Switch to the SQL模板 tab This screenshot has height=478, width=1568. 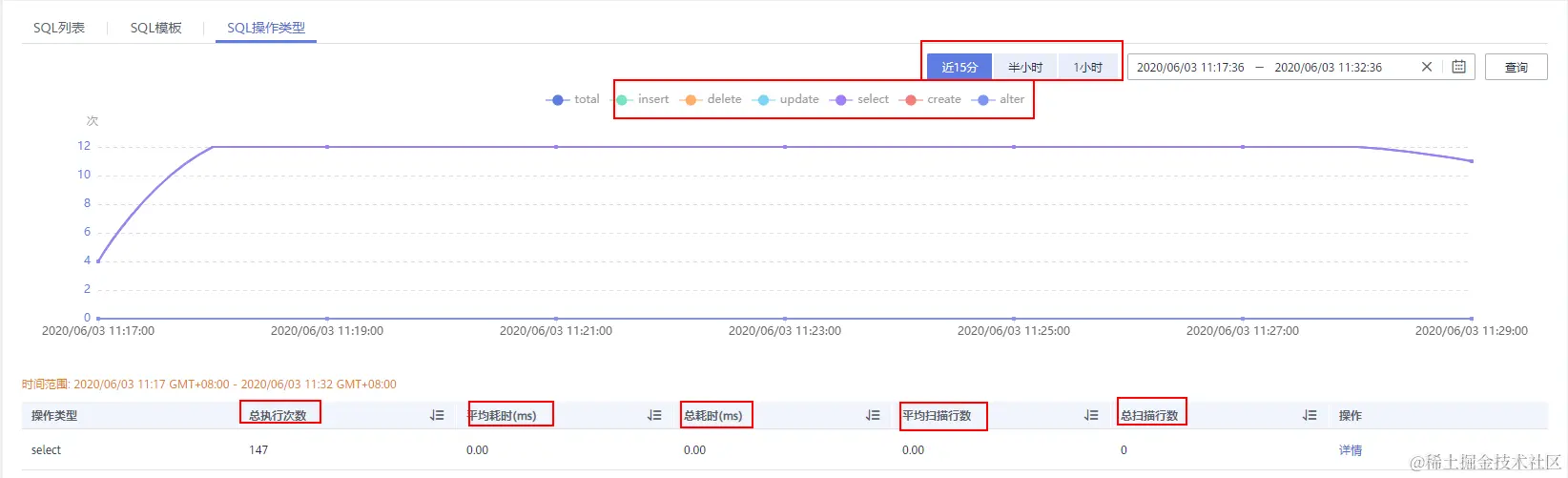[x=155, y=28]
